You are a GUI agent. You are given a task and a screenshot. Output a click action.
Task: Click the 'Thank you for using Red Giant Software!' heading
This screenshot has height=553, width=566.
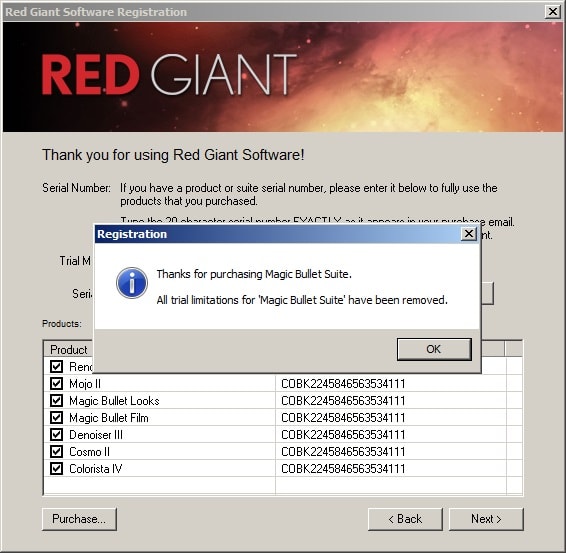tap(173, 155)
